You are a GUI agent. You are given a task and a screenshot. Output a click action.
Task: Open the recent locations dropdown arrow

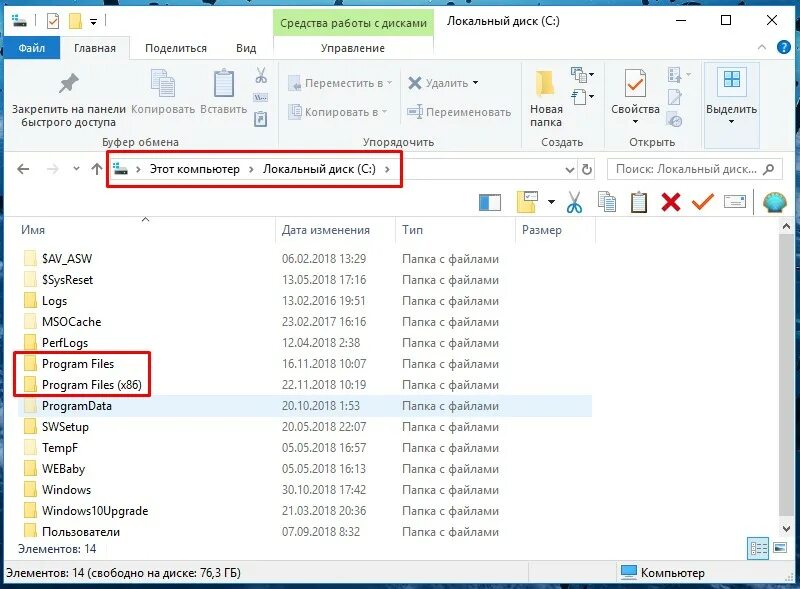coord(76,168)
